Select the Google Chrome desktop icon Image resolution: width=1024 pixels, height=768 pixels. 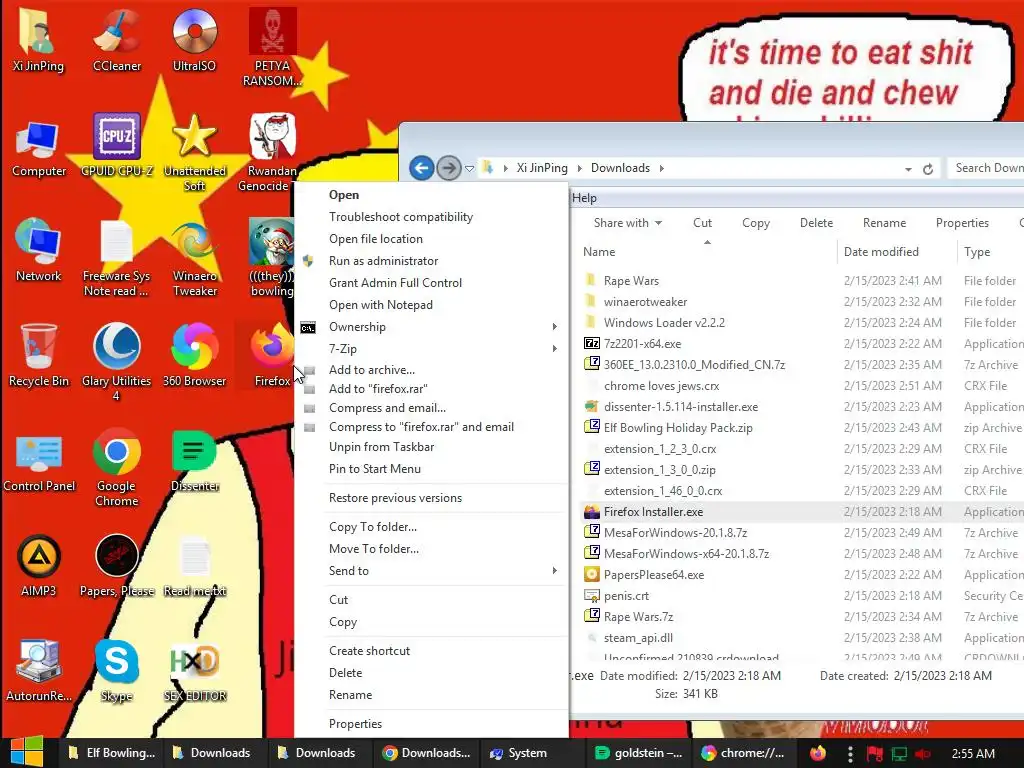pos(116,468)
